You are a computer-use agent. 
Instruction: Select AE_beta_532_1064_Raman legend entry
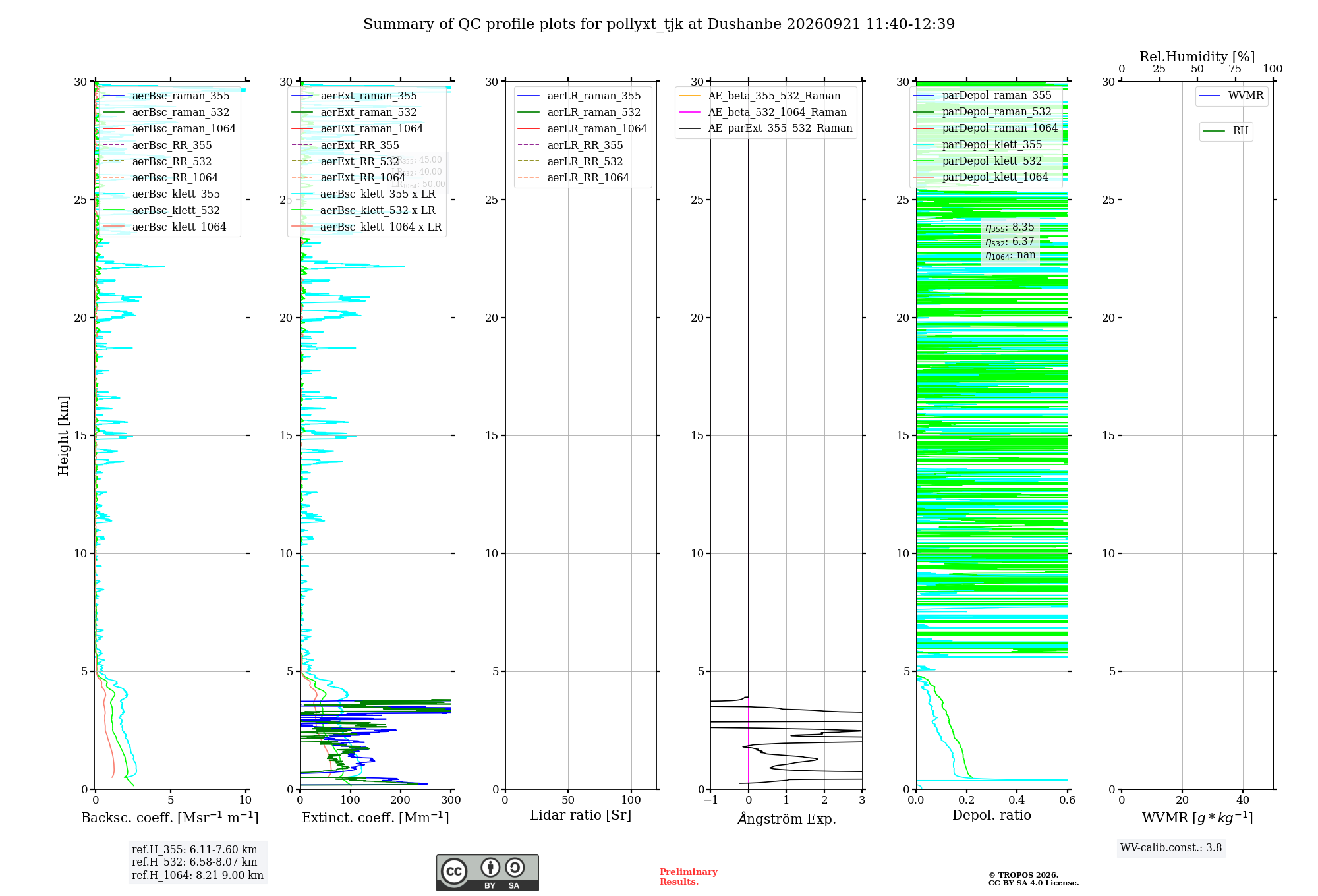click(x=763, y=113)
